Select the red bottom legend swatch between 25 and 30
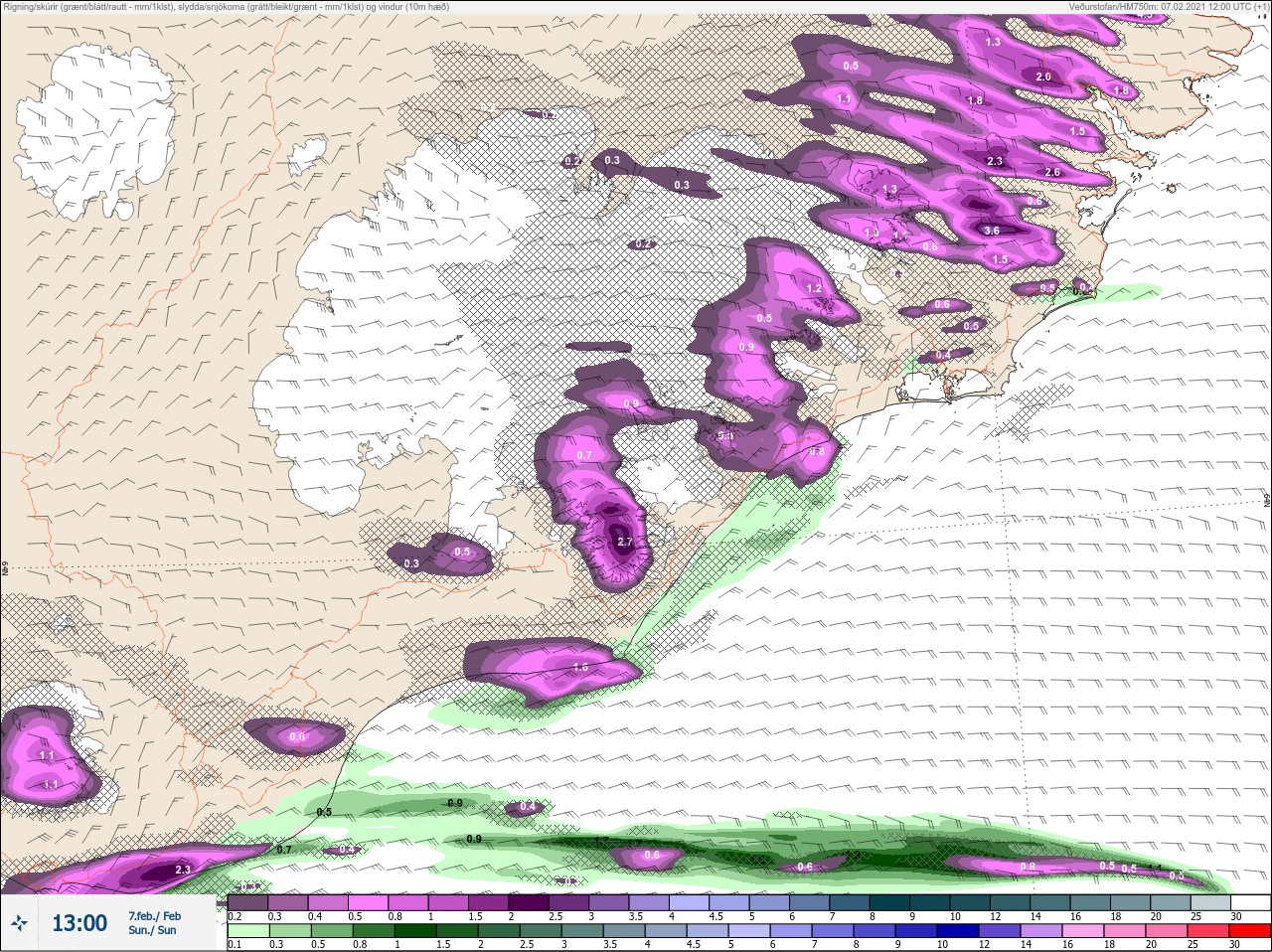The width and height of the screenshot is (1272, 952). 1250,930
